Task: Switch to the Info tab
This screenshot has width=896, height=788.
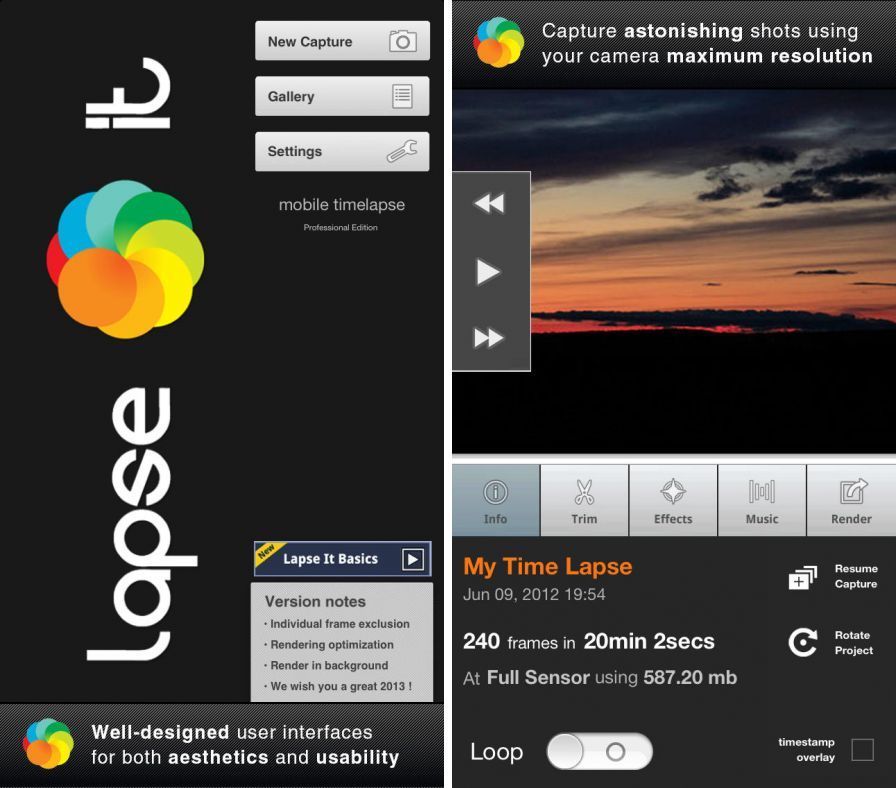Action: [495, 499]
